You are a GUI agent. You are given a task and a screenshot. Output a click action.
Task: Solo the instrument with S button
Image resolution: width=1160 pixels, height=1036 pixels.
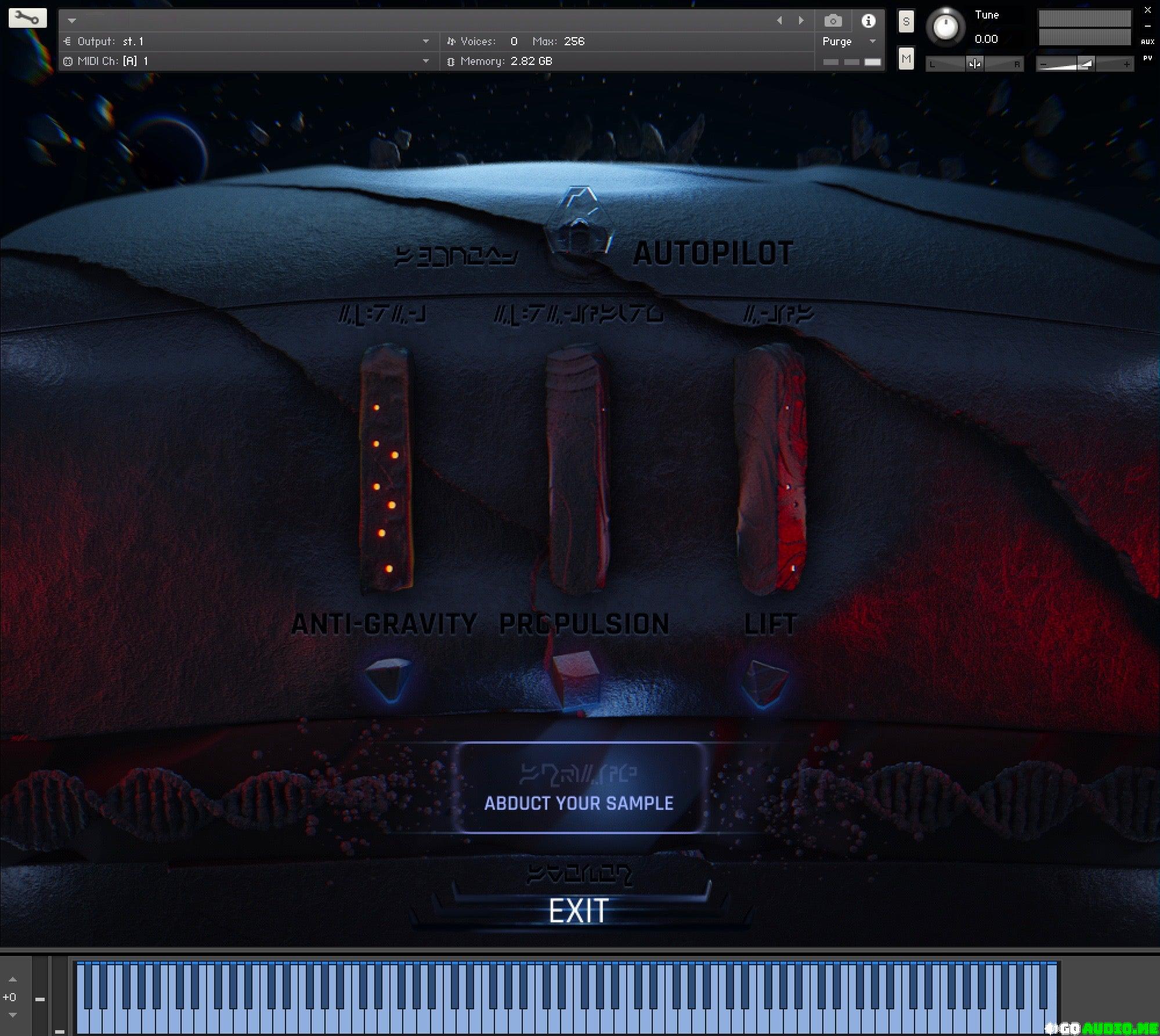pyautogui.click(x=906, y=22)
